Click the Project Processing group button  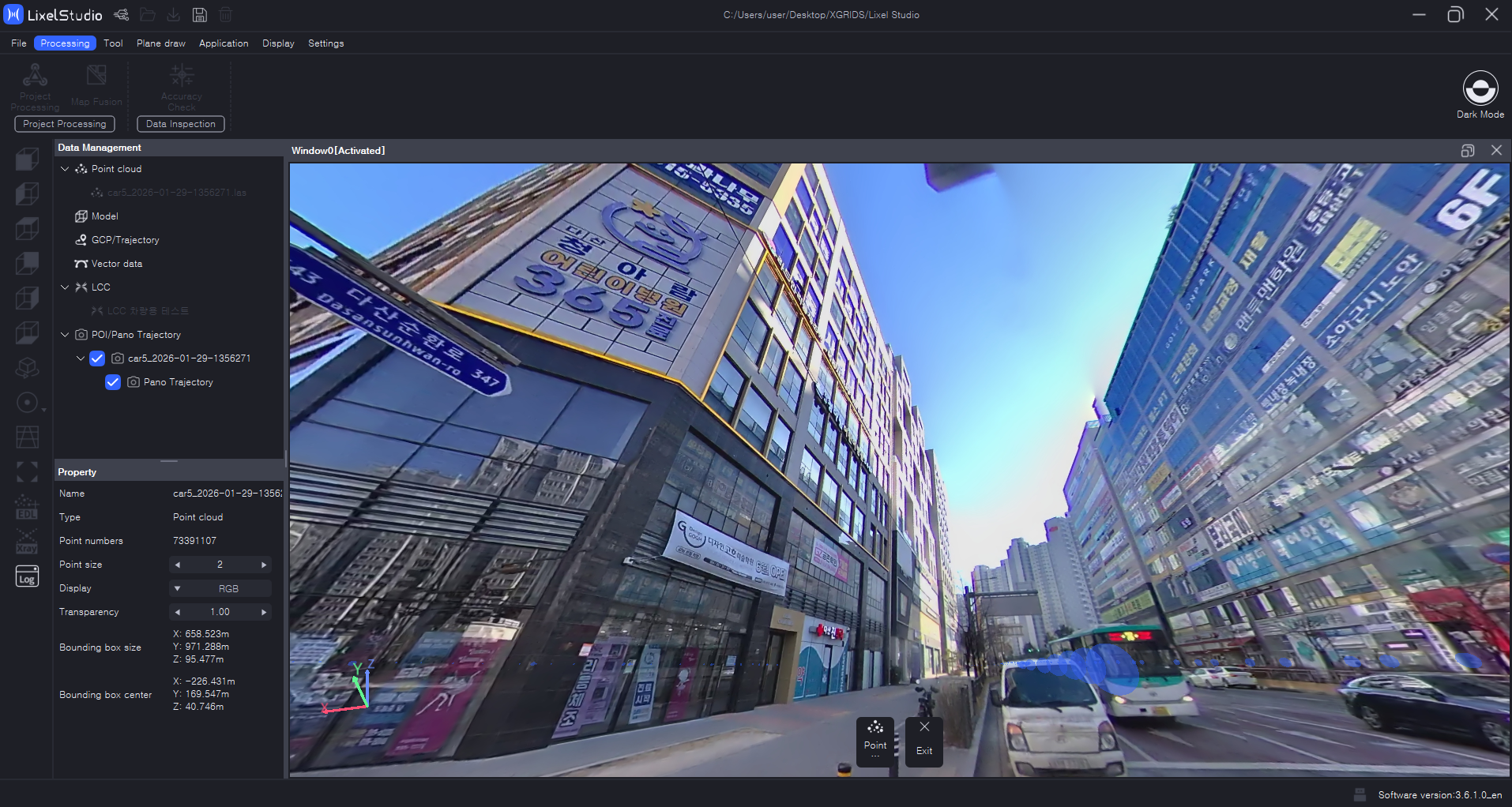point(65,124)
